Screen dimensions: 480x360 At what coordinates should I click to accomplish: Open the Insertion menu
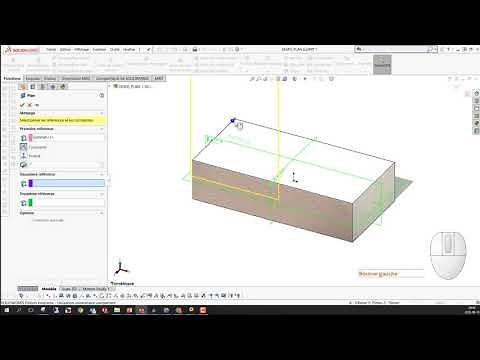99,49
